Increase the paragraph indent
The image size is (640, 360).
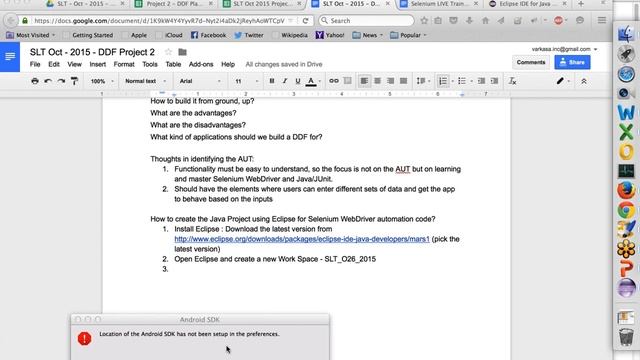[x=494, y=81]
